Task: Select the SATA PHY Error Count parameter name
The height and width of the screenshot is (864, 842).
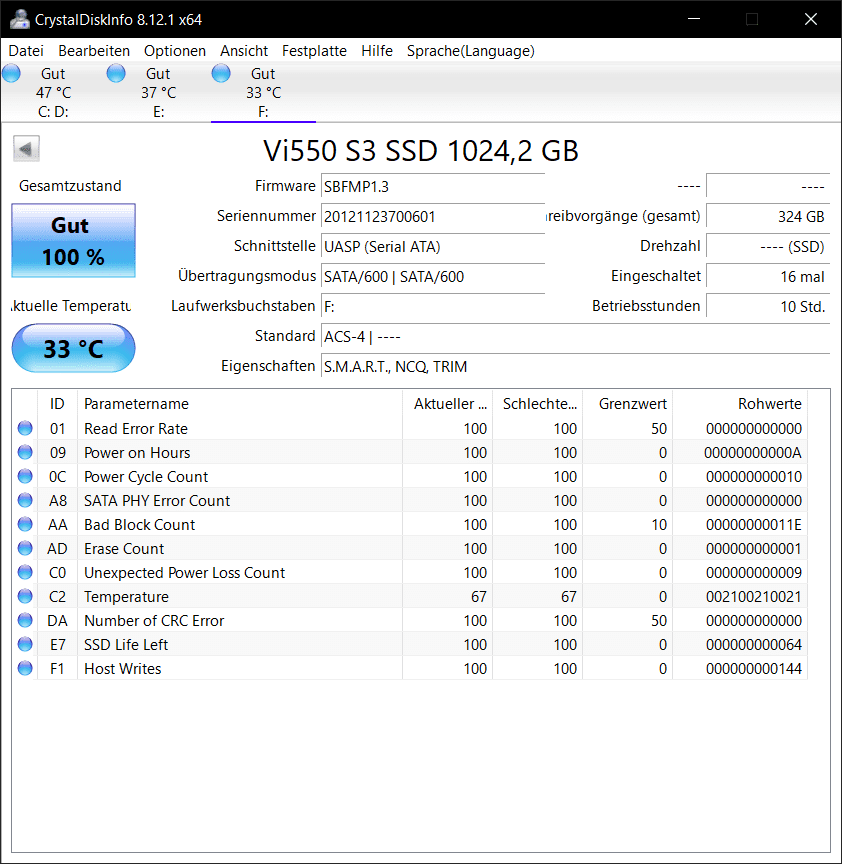Action: 157,501
